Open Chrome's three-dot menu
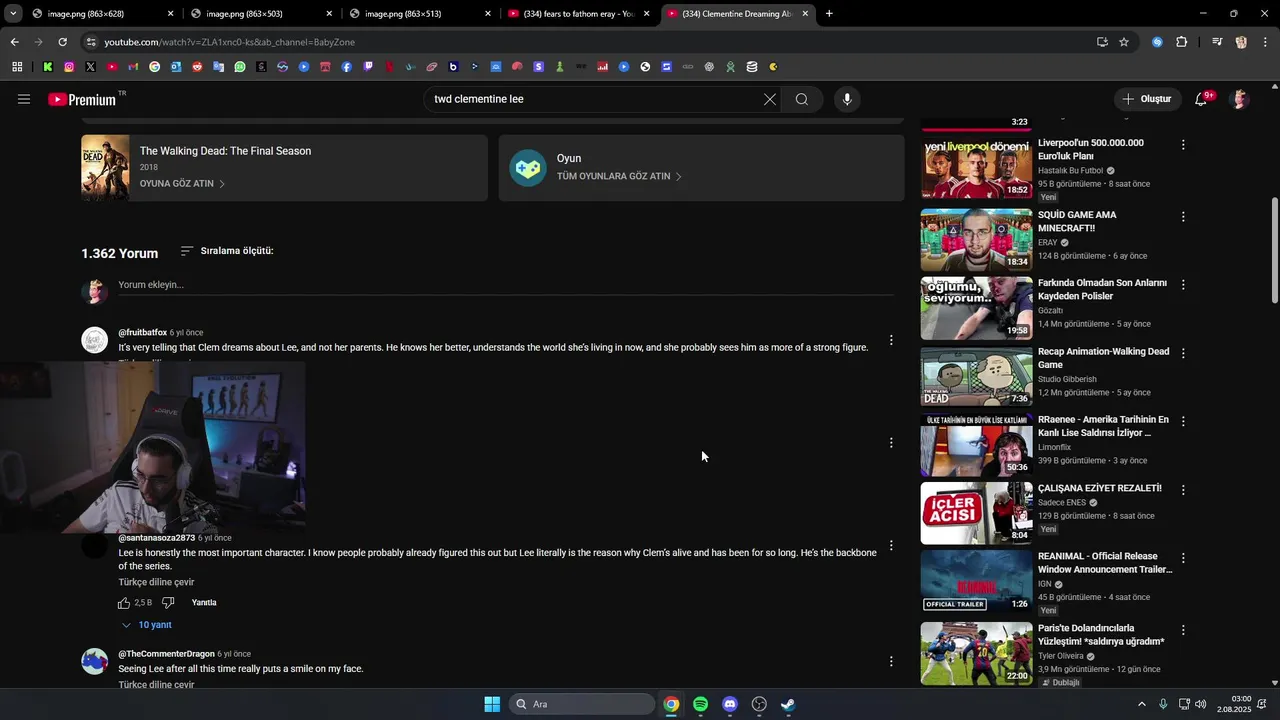Viewport: 1280px width, 720px height. click(1264, 42)
